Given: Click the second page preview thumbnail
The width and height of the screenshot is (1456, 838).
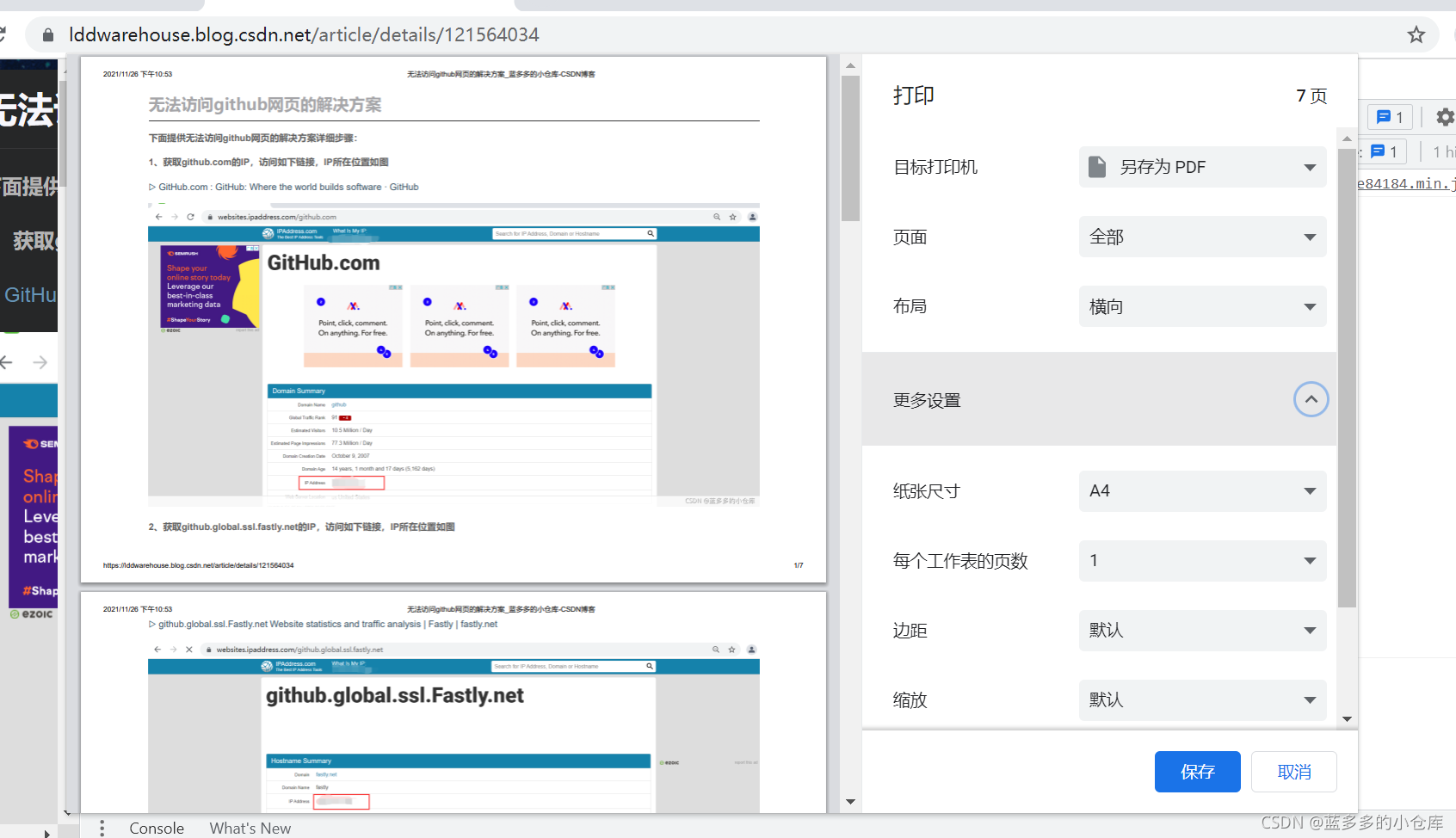Looking at the screenshot, I should point(453,702).
